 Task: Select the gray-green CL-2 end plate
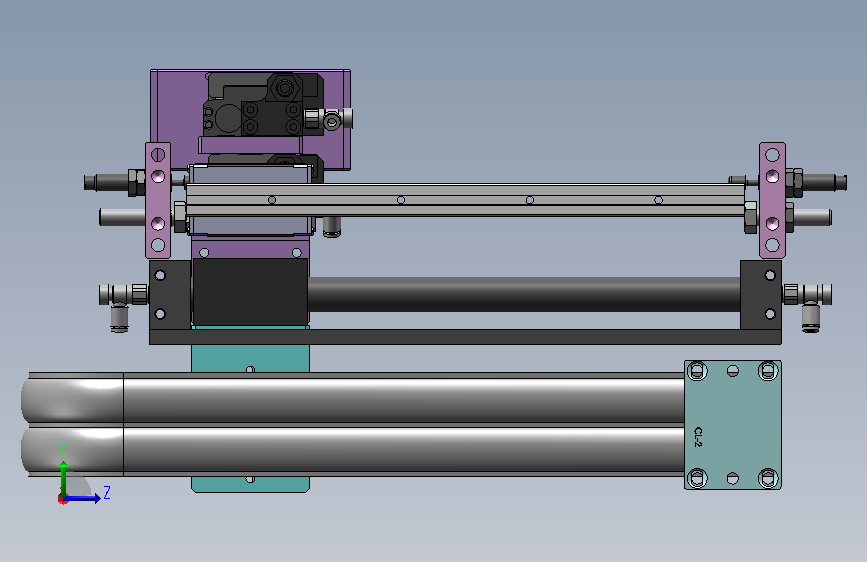tap(733, 425)
